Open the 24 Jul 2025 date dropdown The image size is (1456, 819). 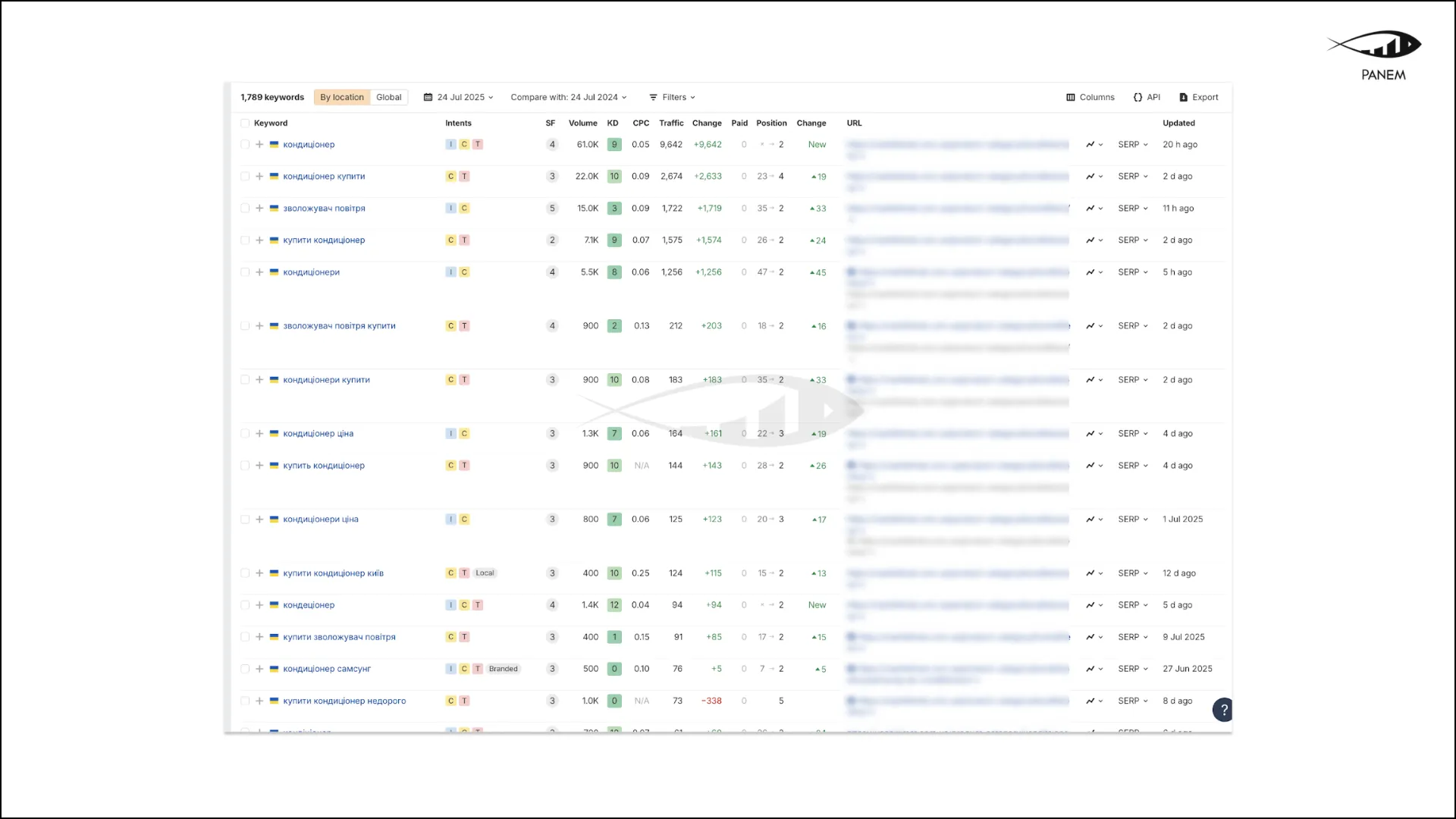pyautogui.click(x=459, y=97)
